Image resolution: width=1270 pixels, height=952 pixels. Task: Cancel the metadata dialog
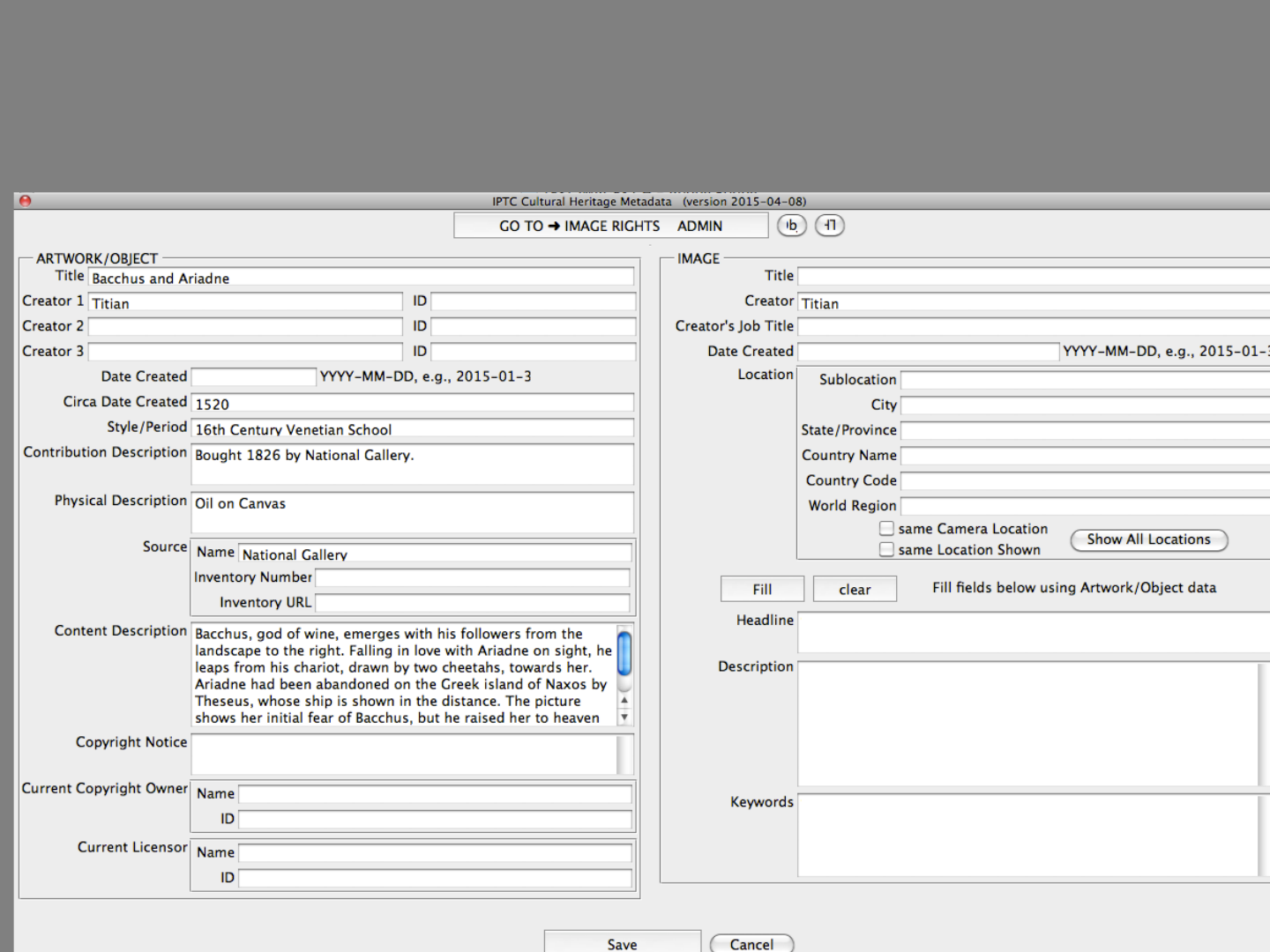[751, 943]
